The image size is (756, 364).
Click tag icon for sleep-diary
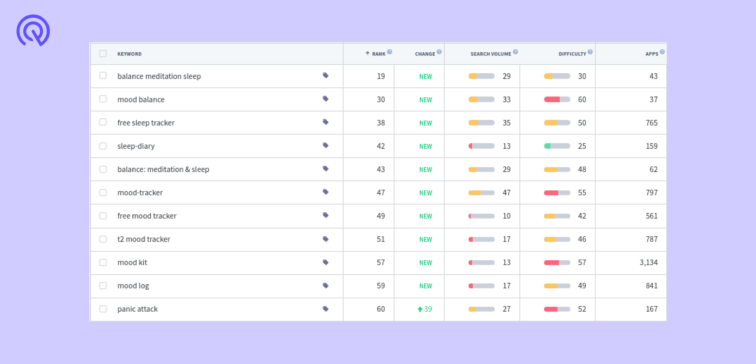(x=325, y=146)
